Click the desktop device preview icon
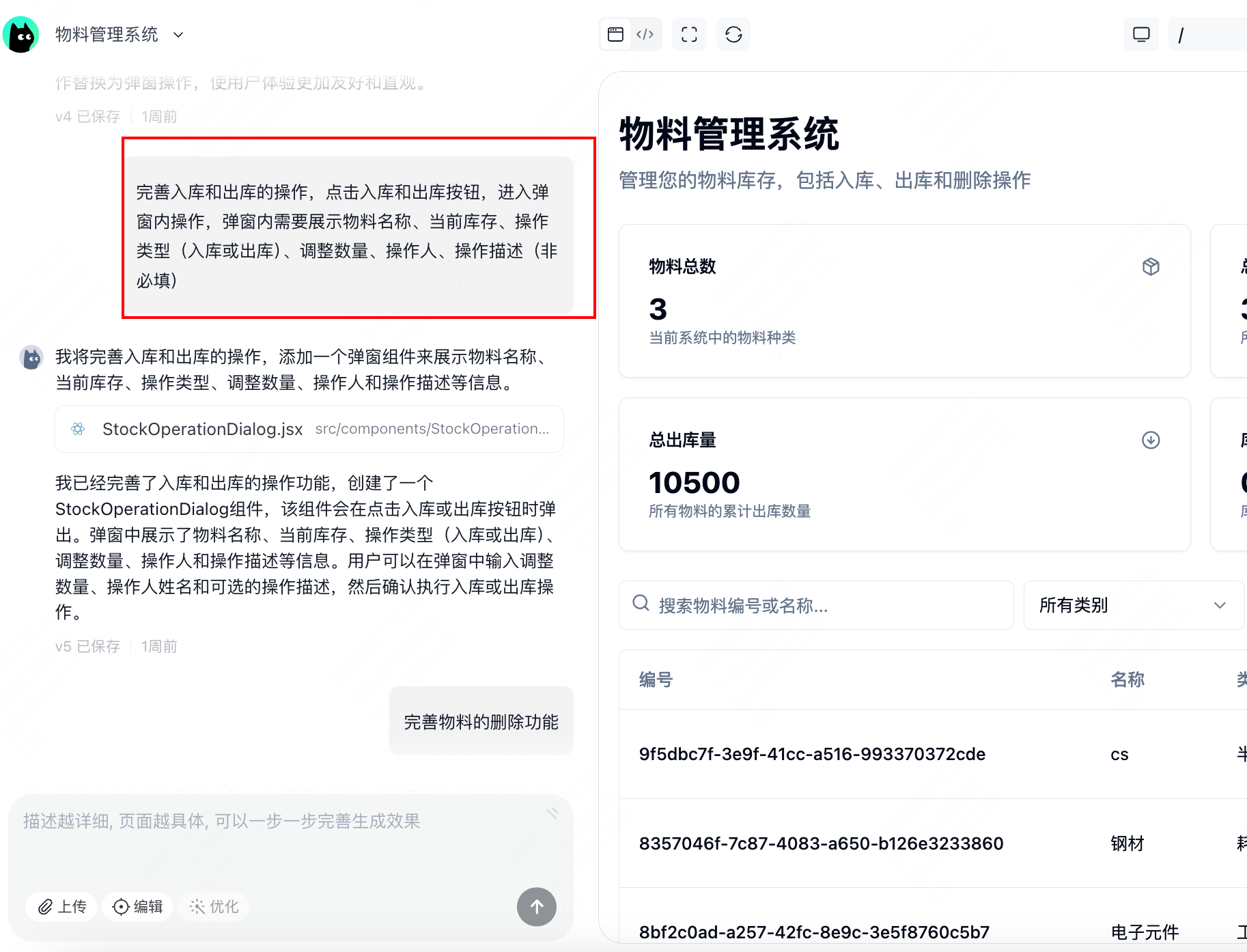Viewport: 1247px width, 952px height. [1141, 34]
